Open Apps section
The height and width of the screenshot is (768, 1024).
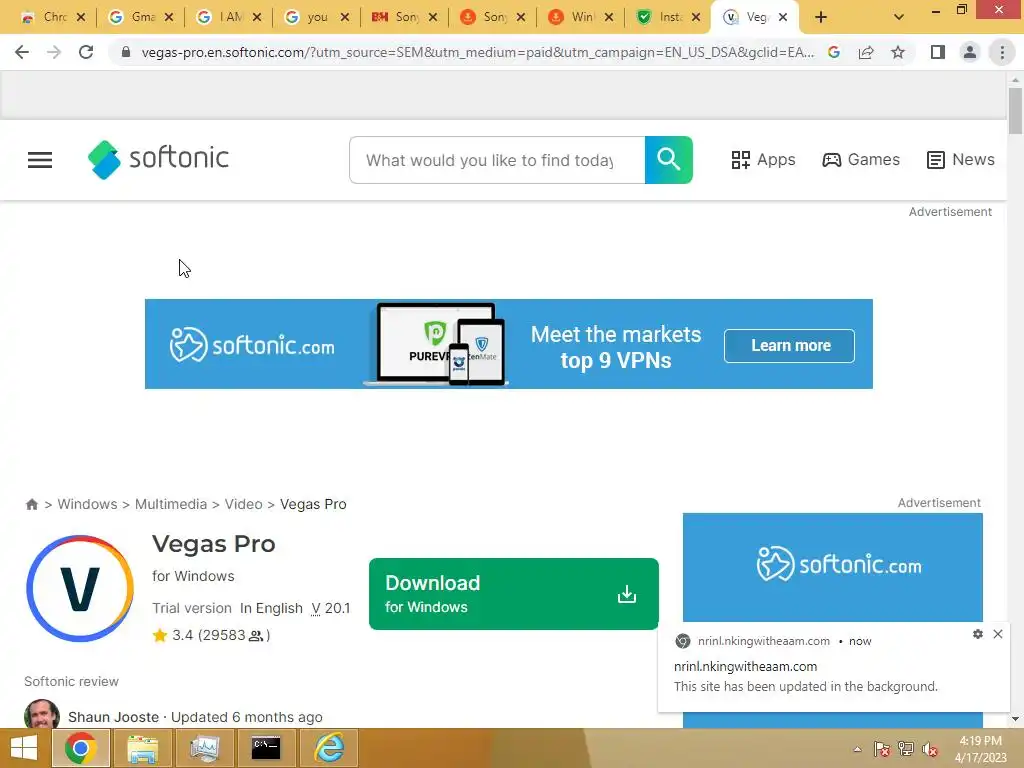[x=763, y=160]
